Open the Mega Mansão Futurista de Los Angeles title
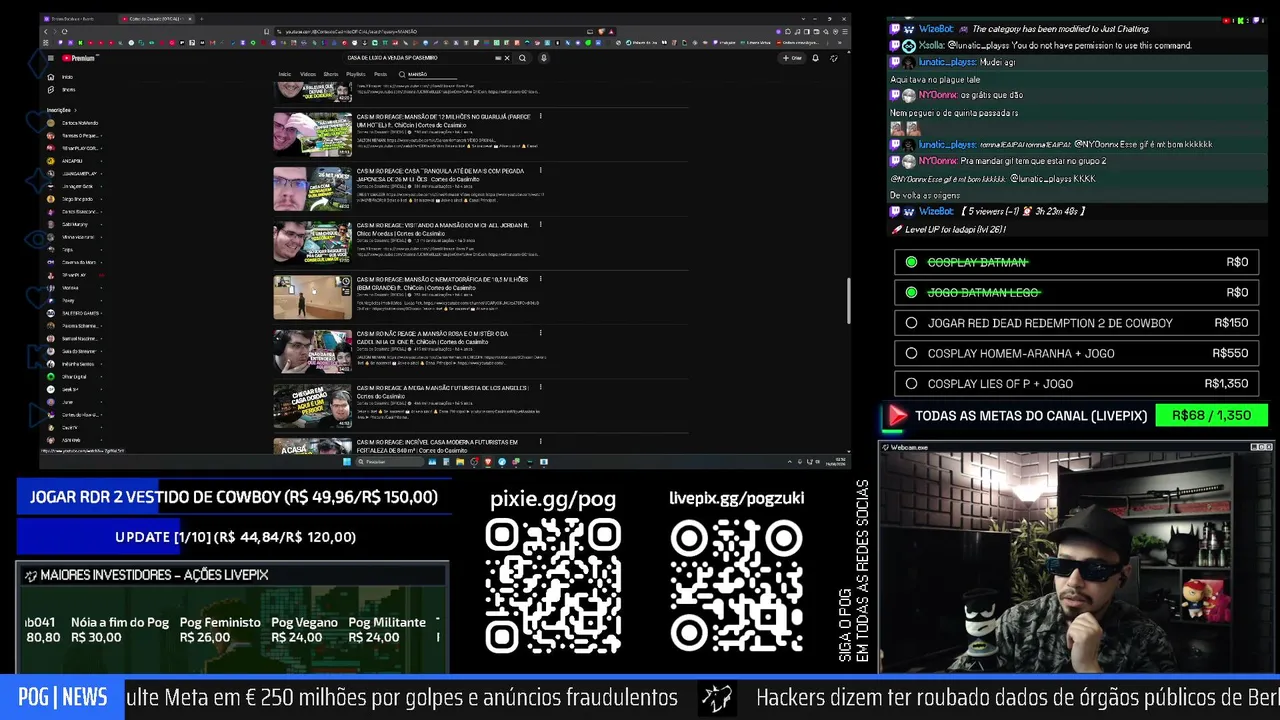 (442, 391)
